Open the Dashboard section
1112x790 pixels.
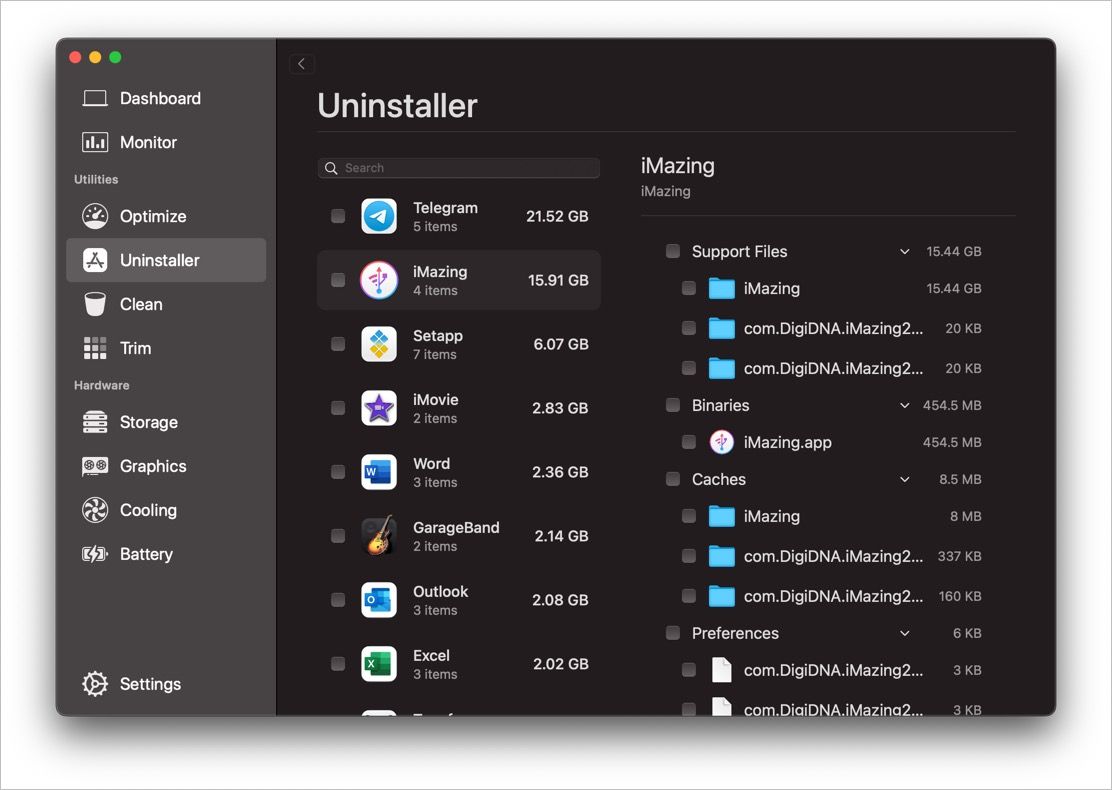pos(166,98)
